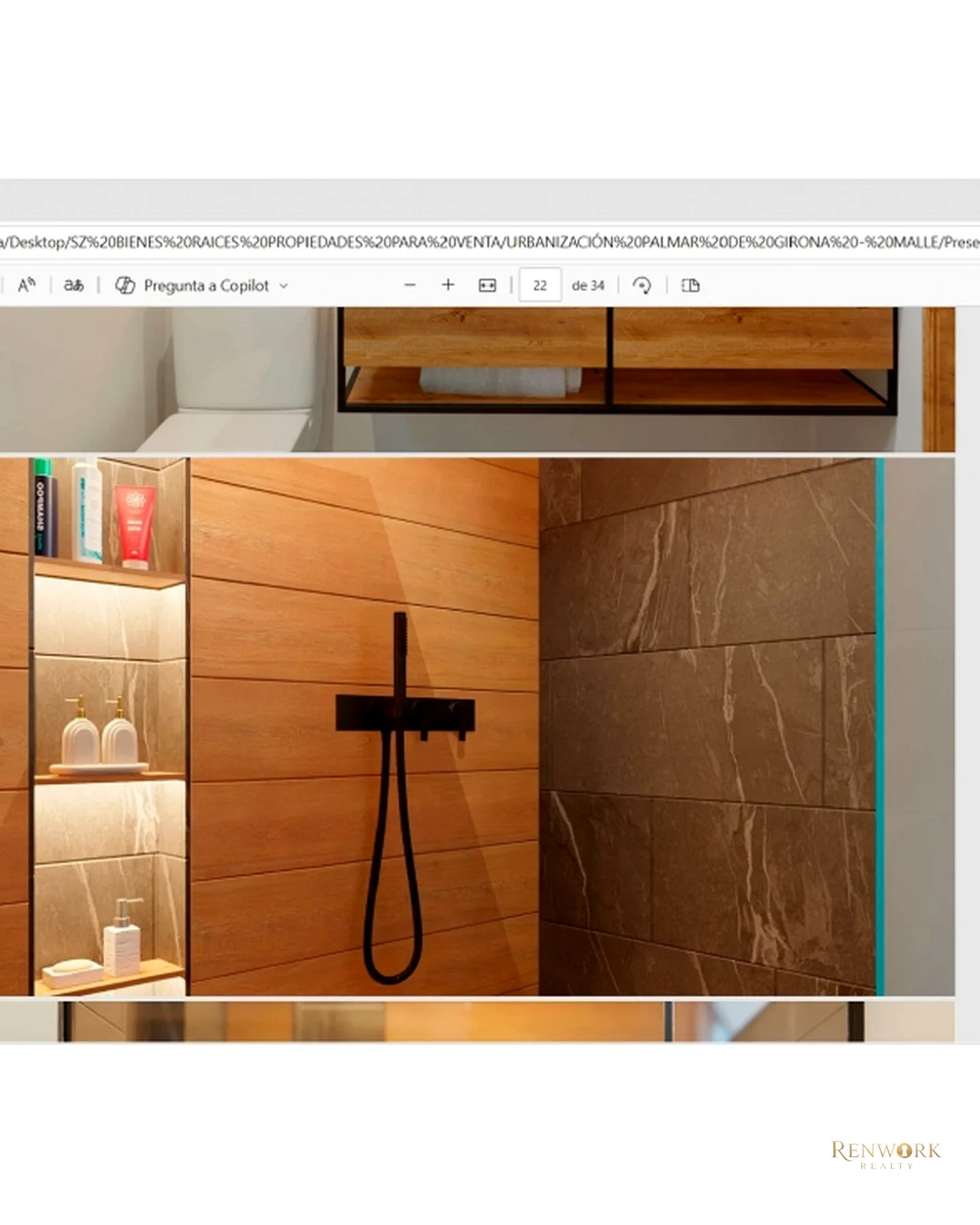This screenshot has width=980, height=1225.
Task: Click the Copilot swirl icon
Action: coord(125,286)
